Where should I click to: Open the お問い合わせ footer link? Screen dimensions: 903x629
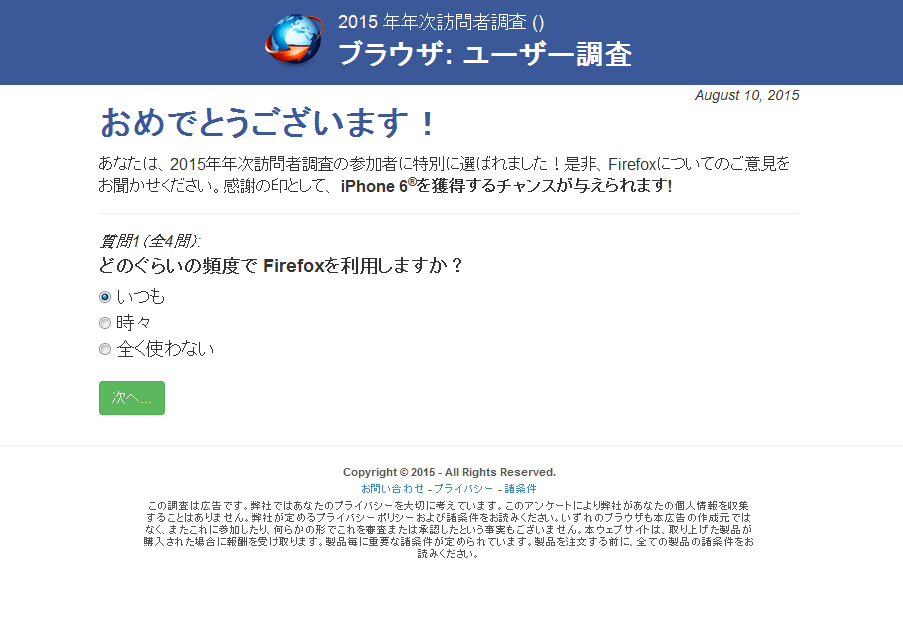pos(393,488)
